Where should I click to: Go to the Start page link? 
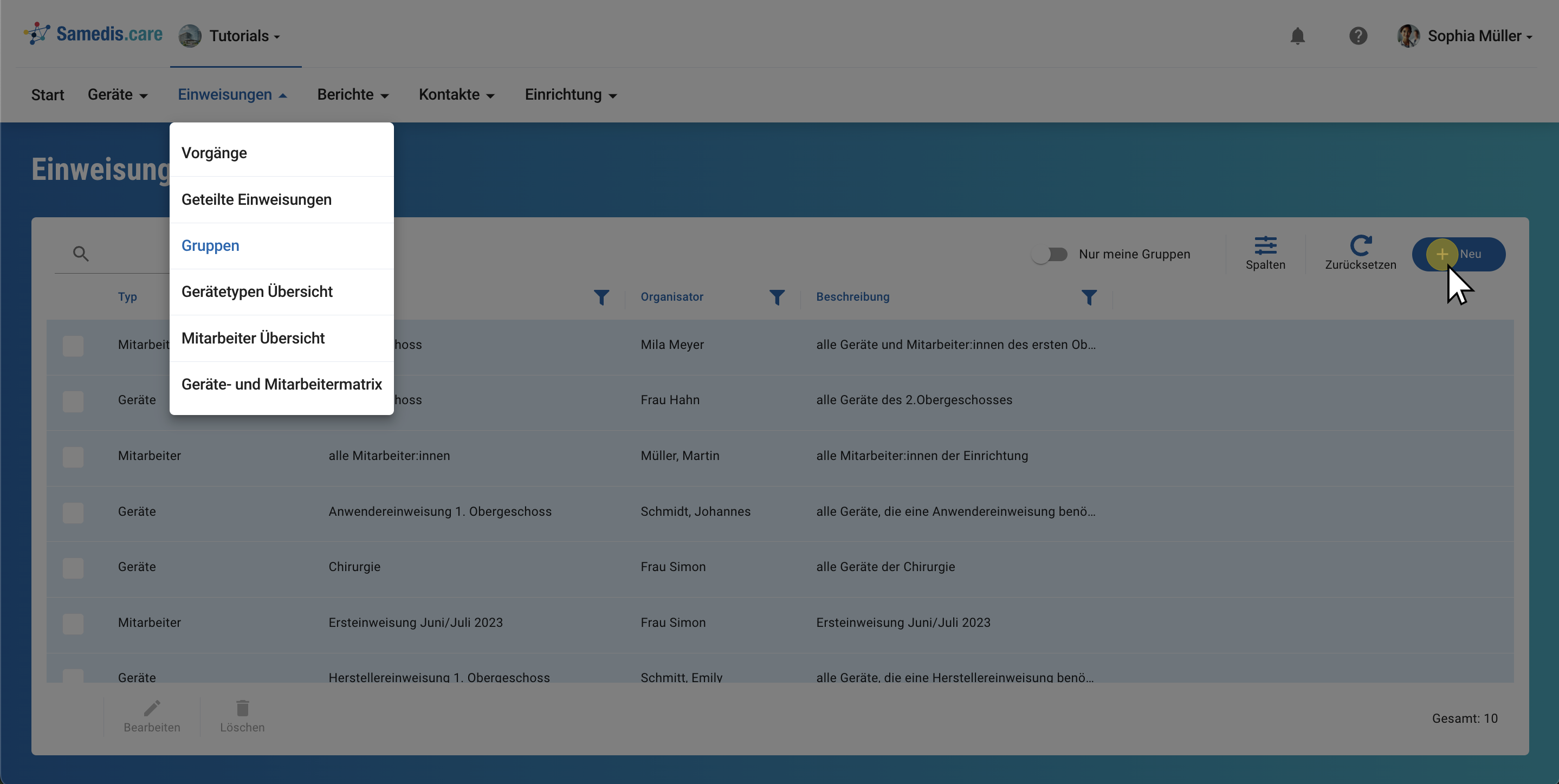pyautogui.click(x=47, y=95)
